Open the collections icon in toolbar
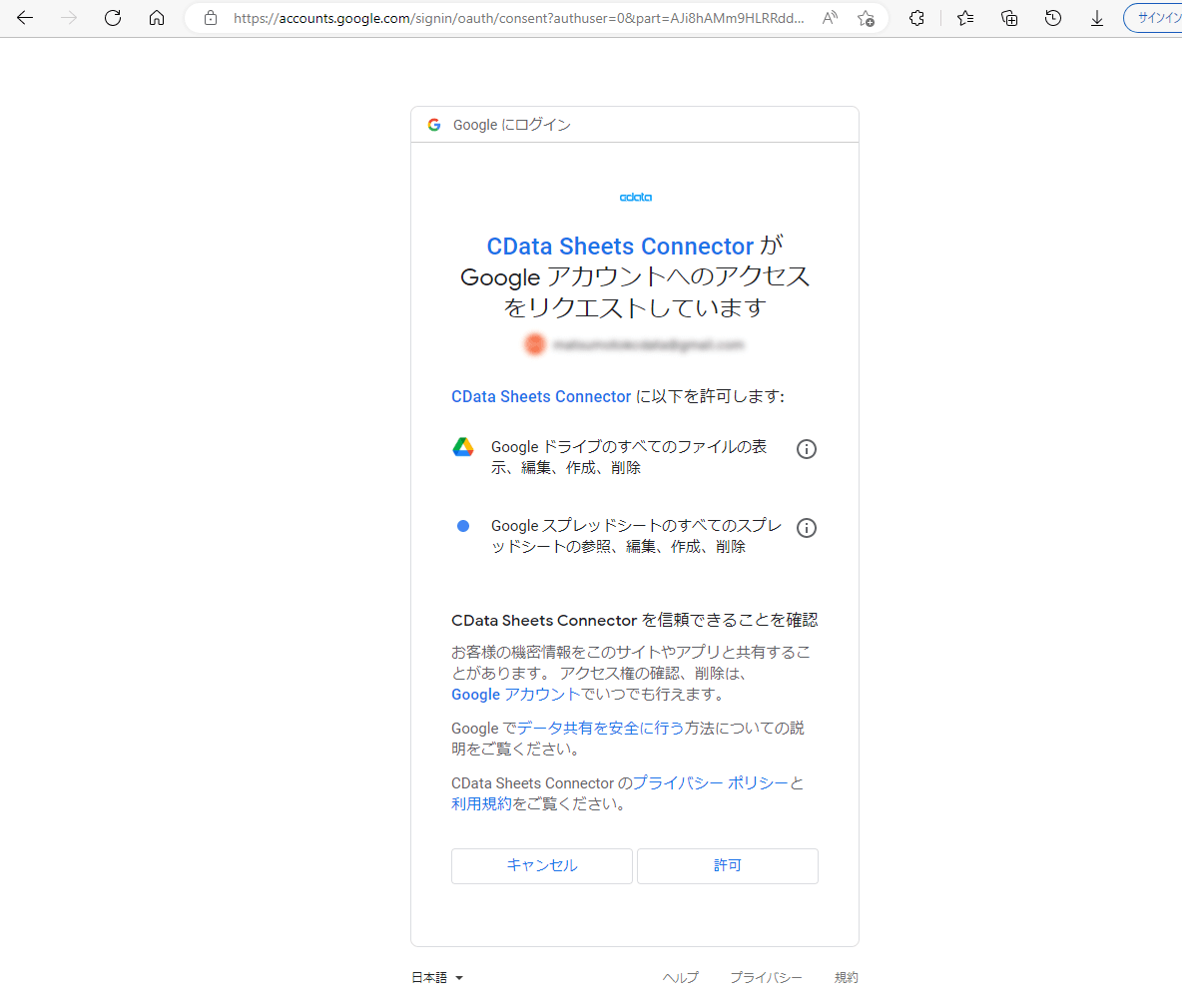The image size is (1182, 1008). pos(1008,18)
